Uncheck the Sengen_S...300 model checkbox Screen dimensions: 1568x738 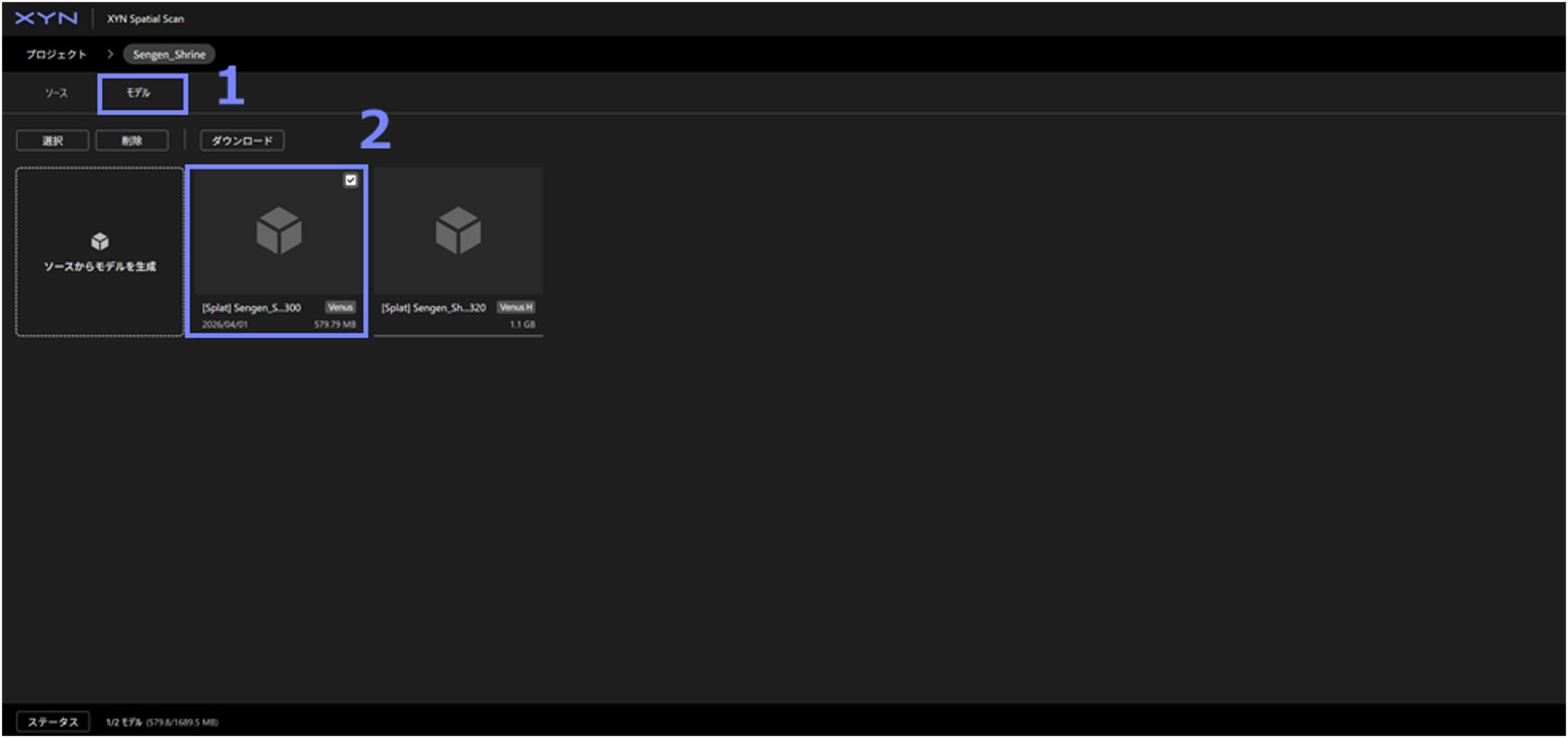coord(351,181)
